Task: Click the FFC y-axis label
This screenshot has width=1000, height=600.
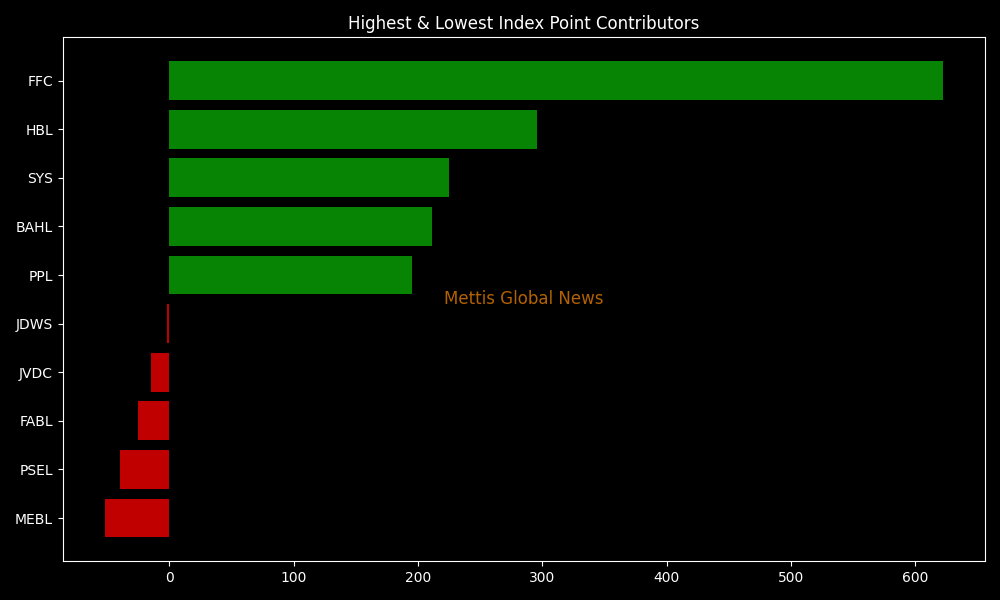Action: (x=40, y=82)
